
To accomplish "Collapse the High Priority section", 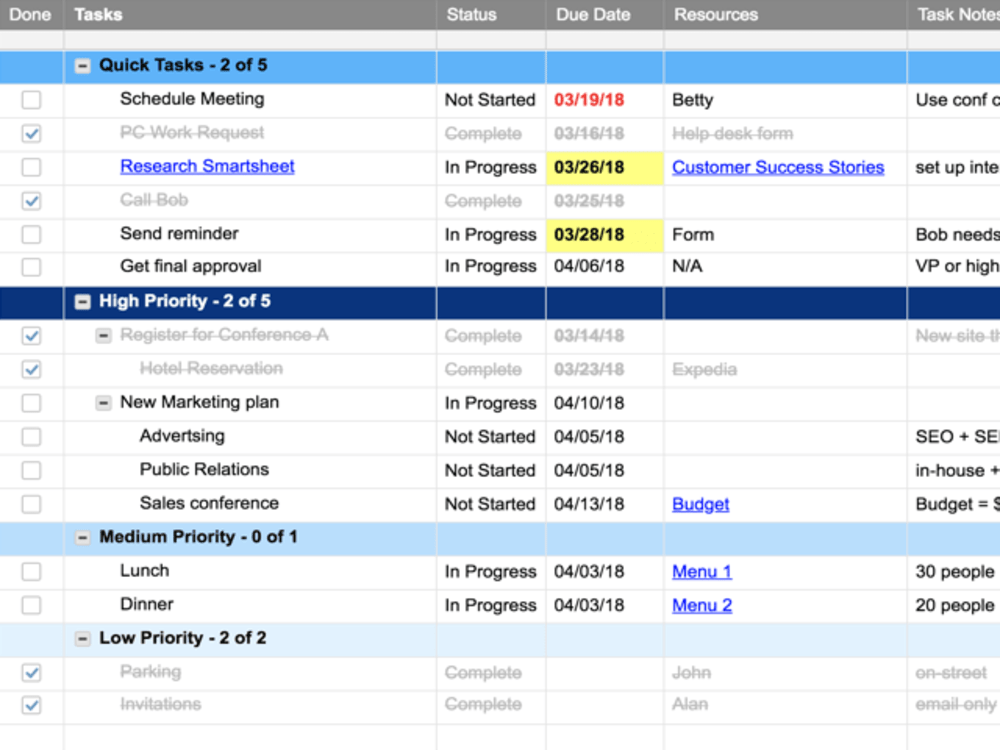I will click(x=82, y=302).
